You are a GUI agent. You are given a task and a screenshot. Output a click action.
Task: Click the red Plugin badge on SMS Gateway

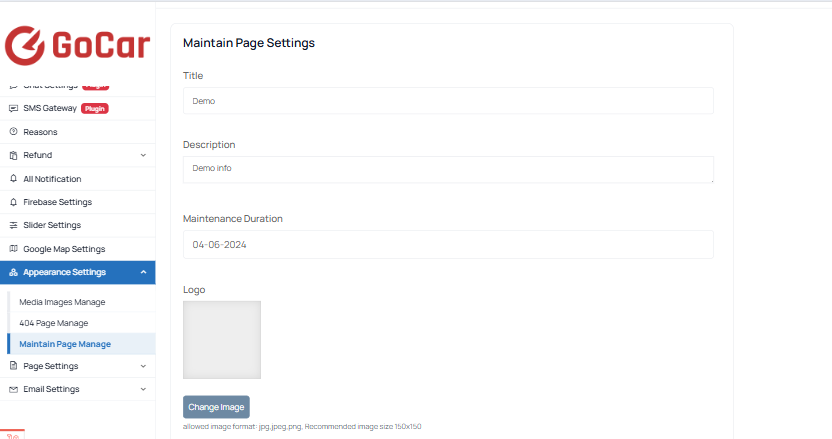click(x=95, y=109)
